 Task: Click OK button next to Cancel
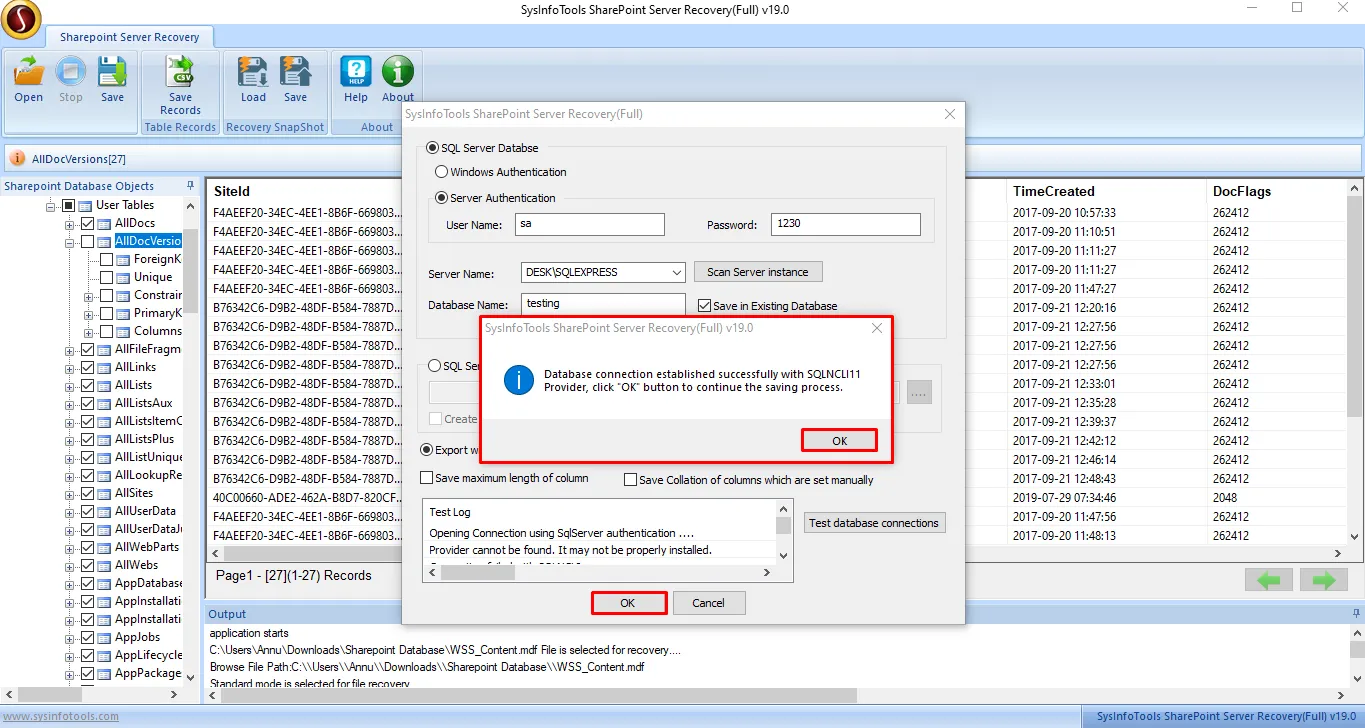pyautogui.click(x=628, y=603)
